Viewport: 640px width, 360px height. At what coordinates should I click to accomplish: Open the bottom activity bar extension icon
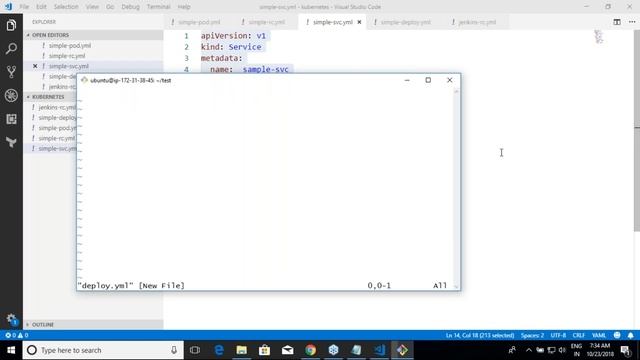click(x=11, y=142)
